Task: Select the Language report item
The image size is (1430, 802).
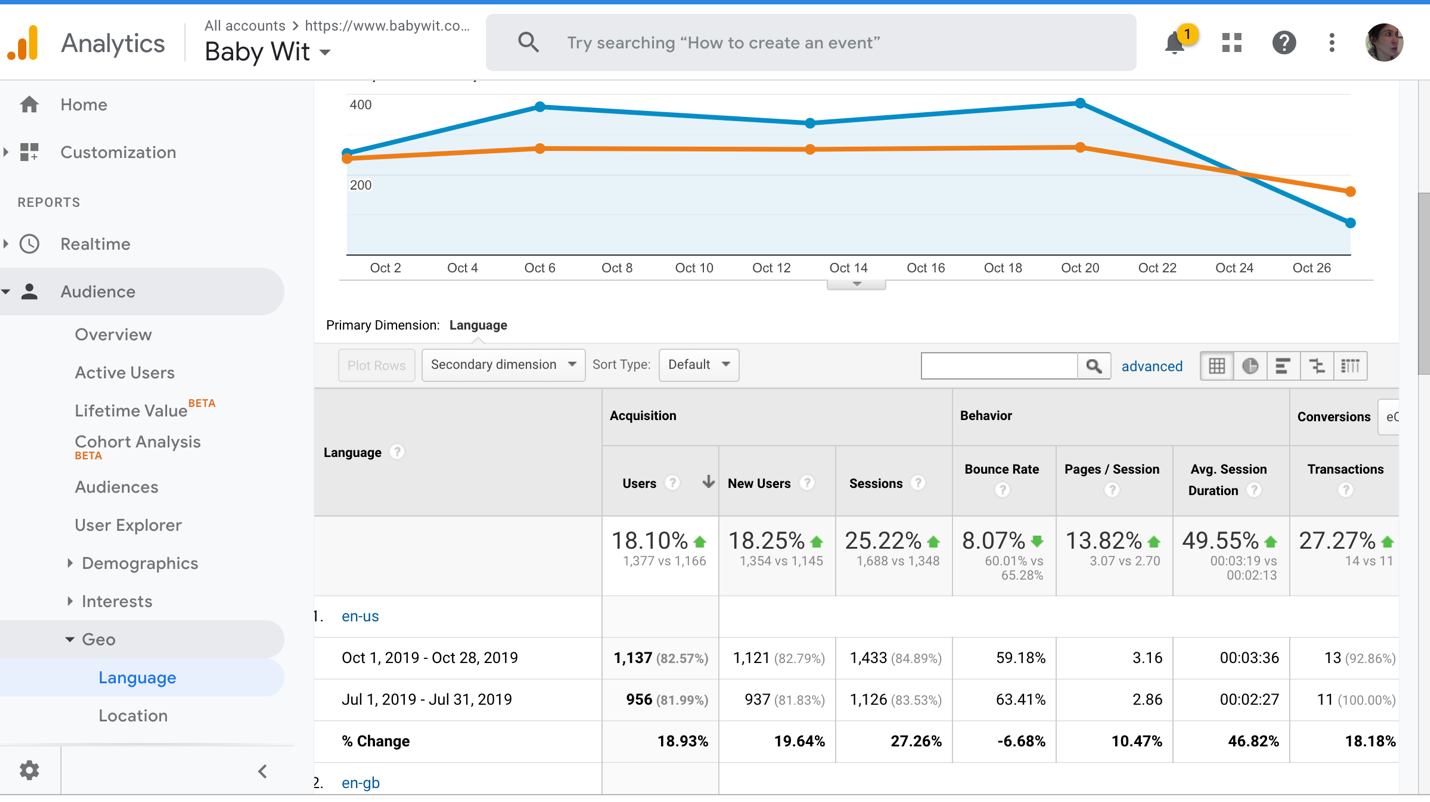Action: pyautogui.click(x=137, y=678)
